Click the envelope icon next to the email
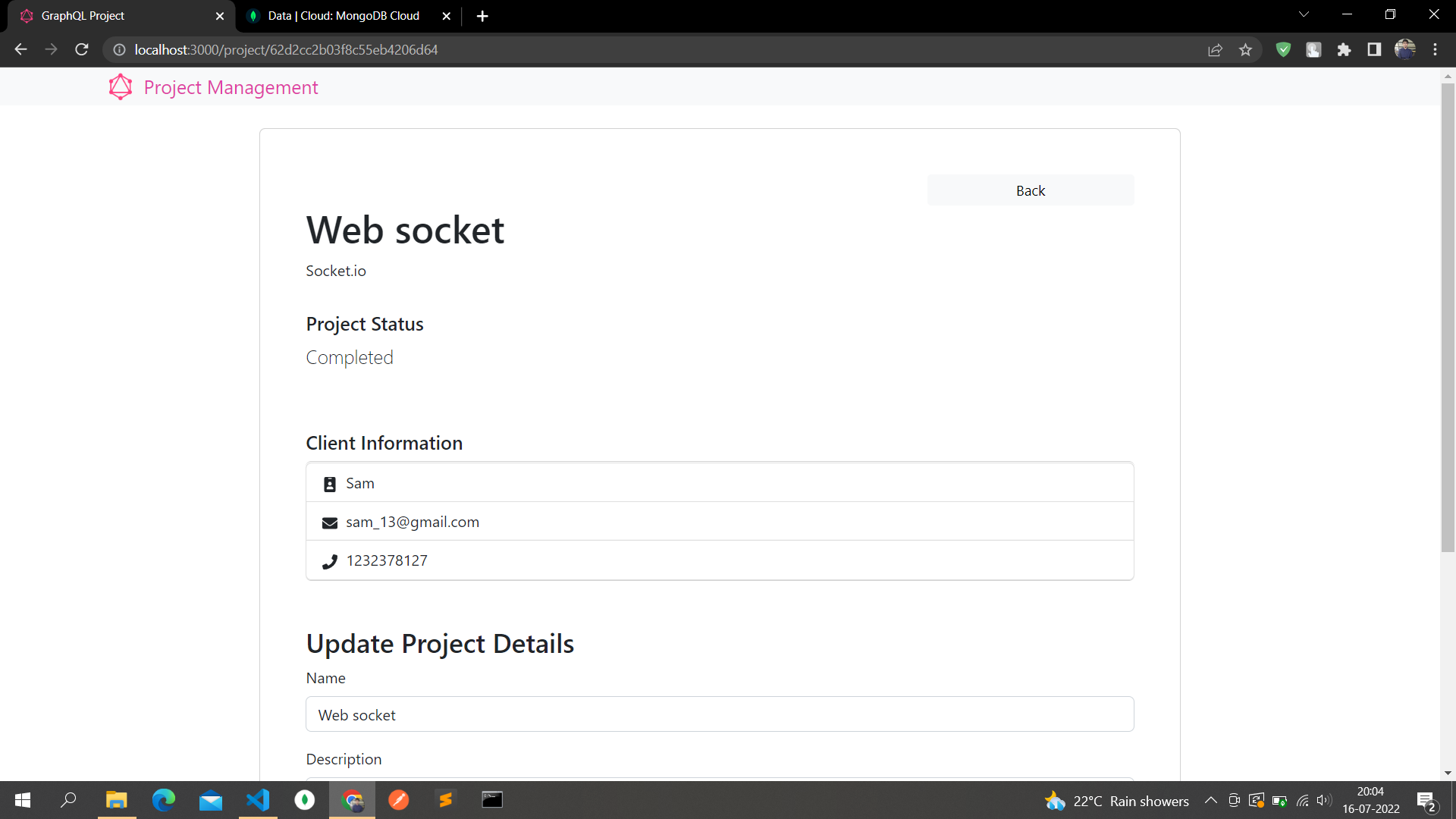 pos(330,522)
